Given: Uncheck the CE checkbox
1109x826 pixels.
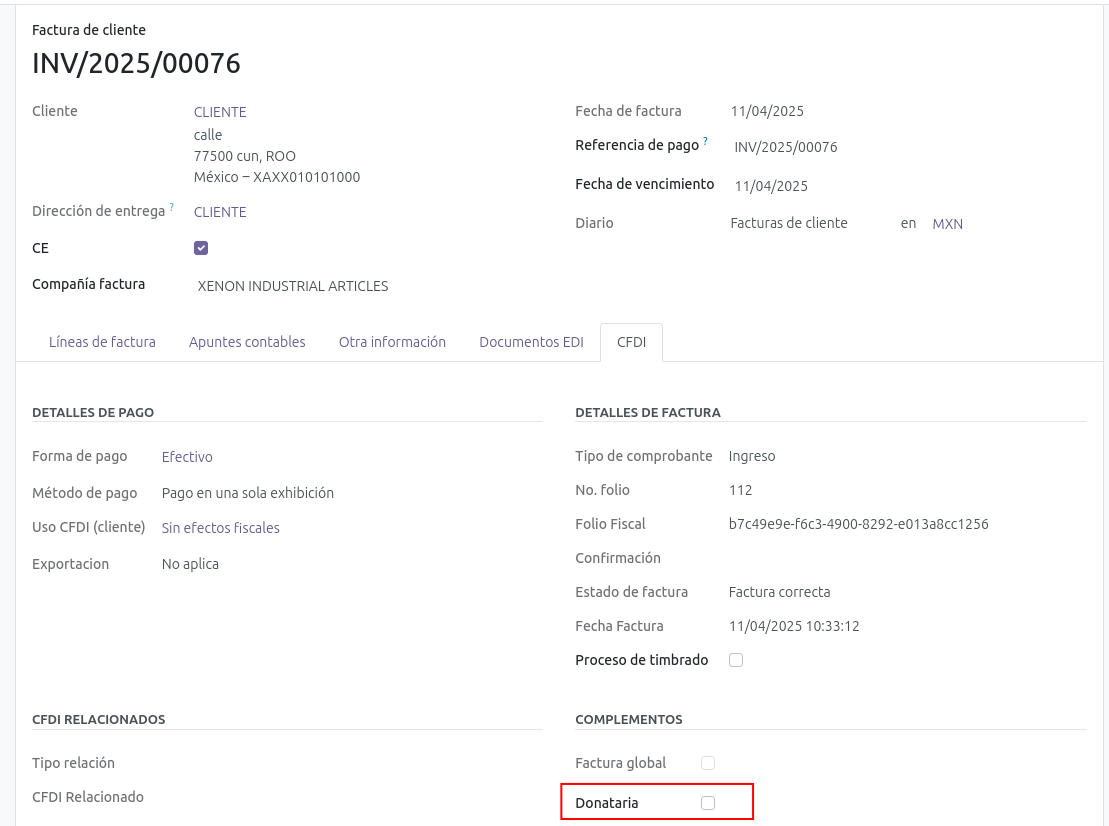Looking at the screenshot, I should coord(201,248).
